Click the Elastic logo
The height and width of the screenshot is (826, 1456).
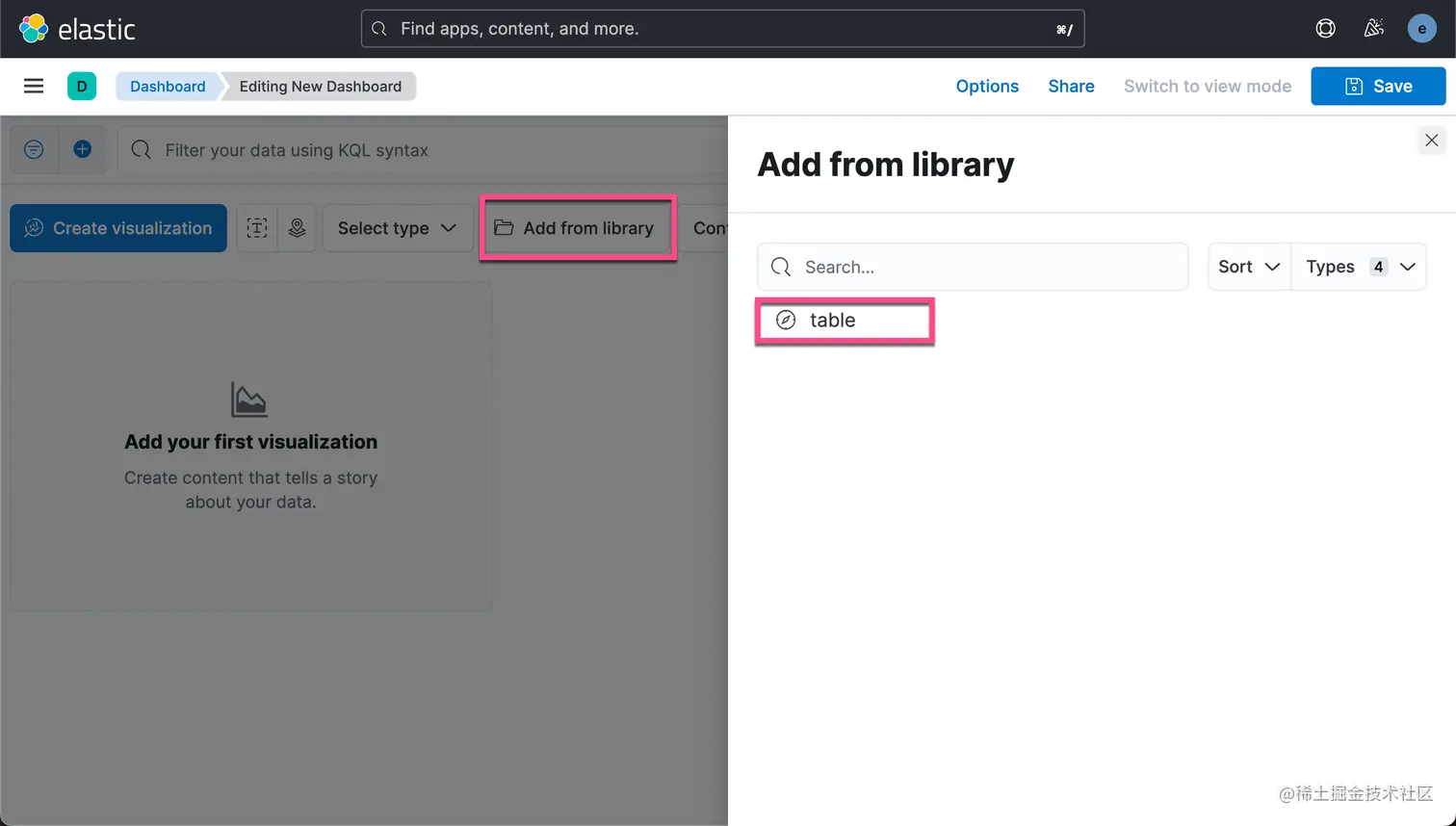point(77,29)
